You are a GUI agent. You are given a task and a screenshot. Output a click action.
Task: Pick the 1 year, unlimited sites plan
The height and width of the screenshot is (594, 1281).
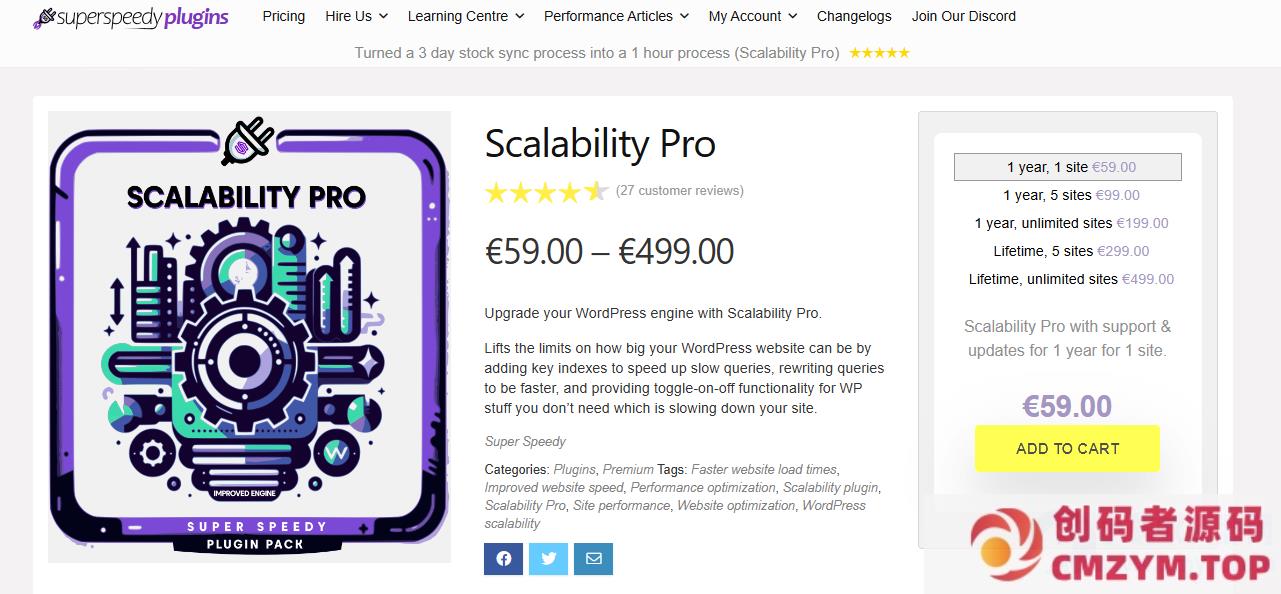(1071, 223)
